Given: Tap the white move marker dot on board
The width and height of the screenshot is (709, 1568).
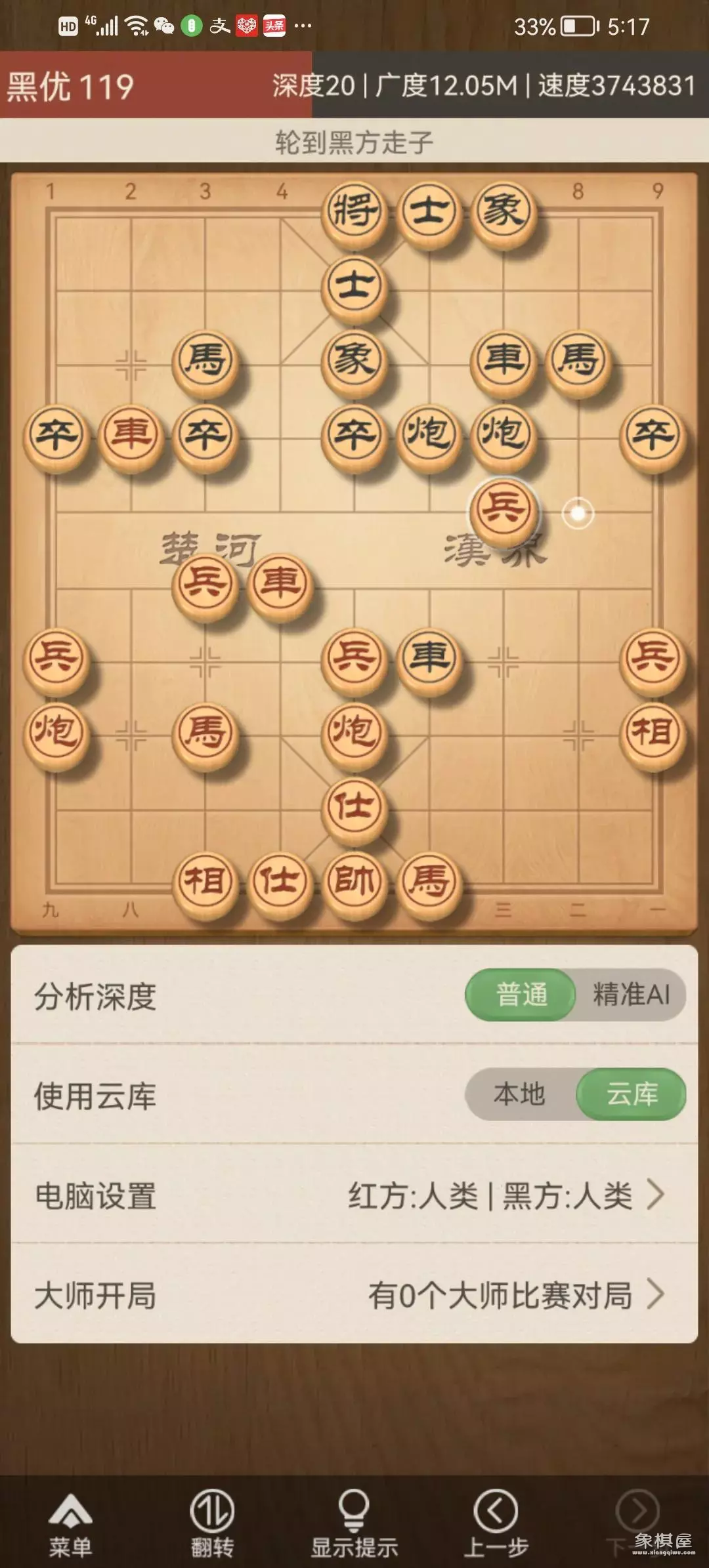Looking at the screenshot, I should pos(578,513).
